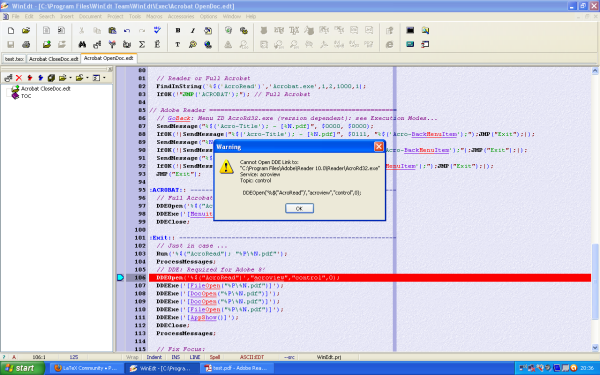
Task: Click the black command prompt window icon
Action: [410, 31]
